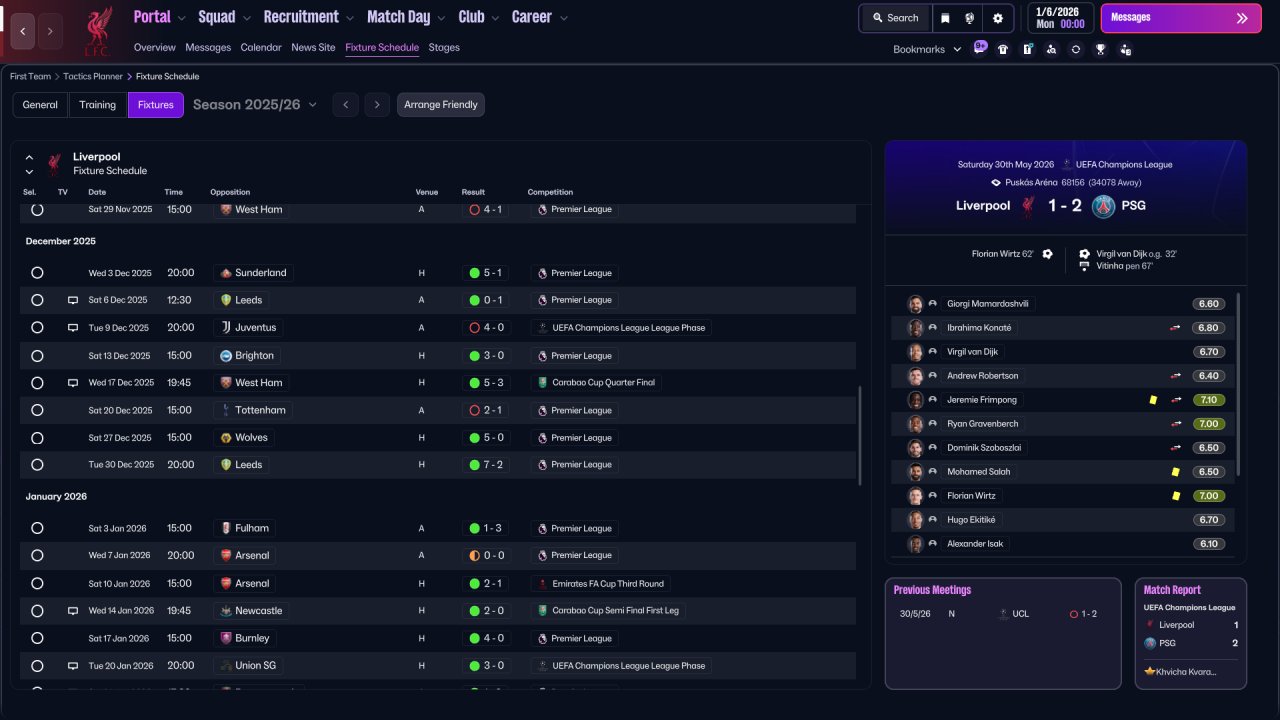This screenshot has height=720, width=1280.
Task: Click the Liverpool club crest in top-left header
Action: pyautogui.click(x=97, y=31)
